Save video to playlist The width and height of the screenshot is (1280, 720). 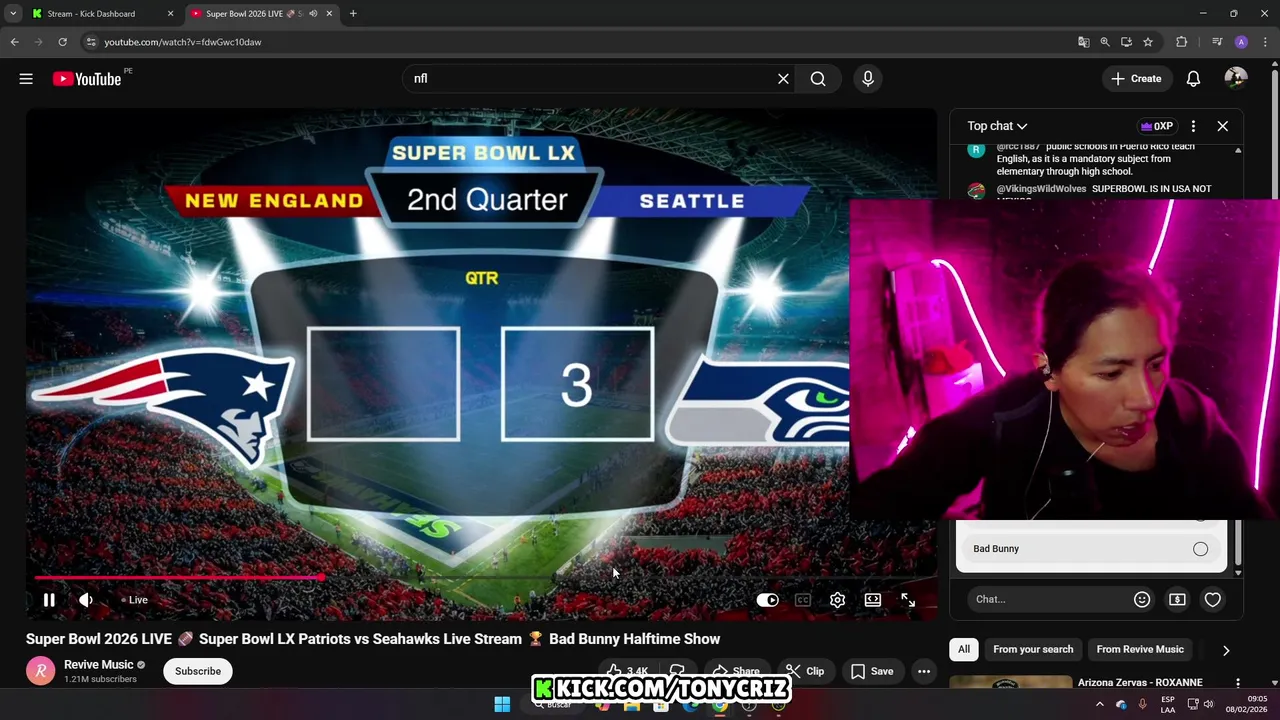click(x=872, y=671)
